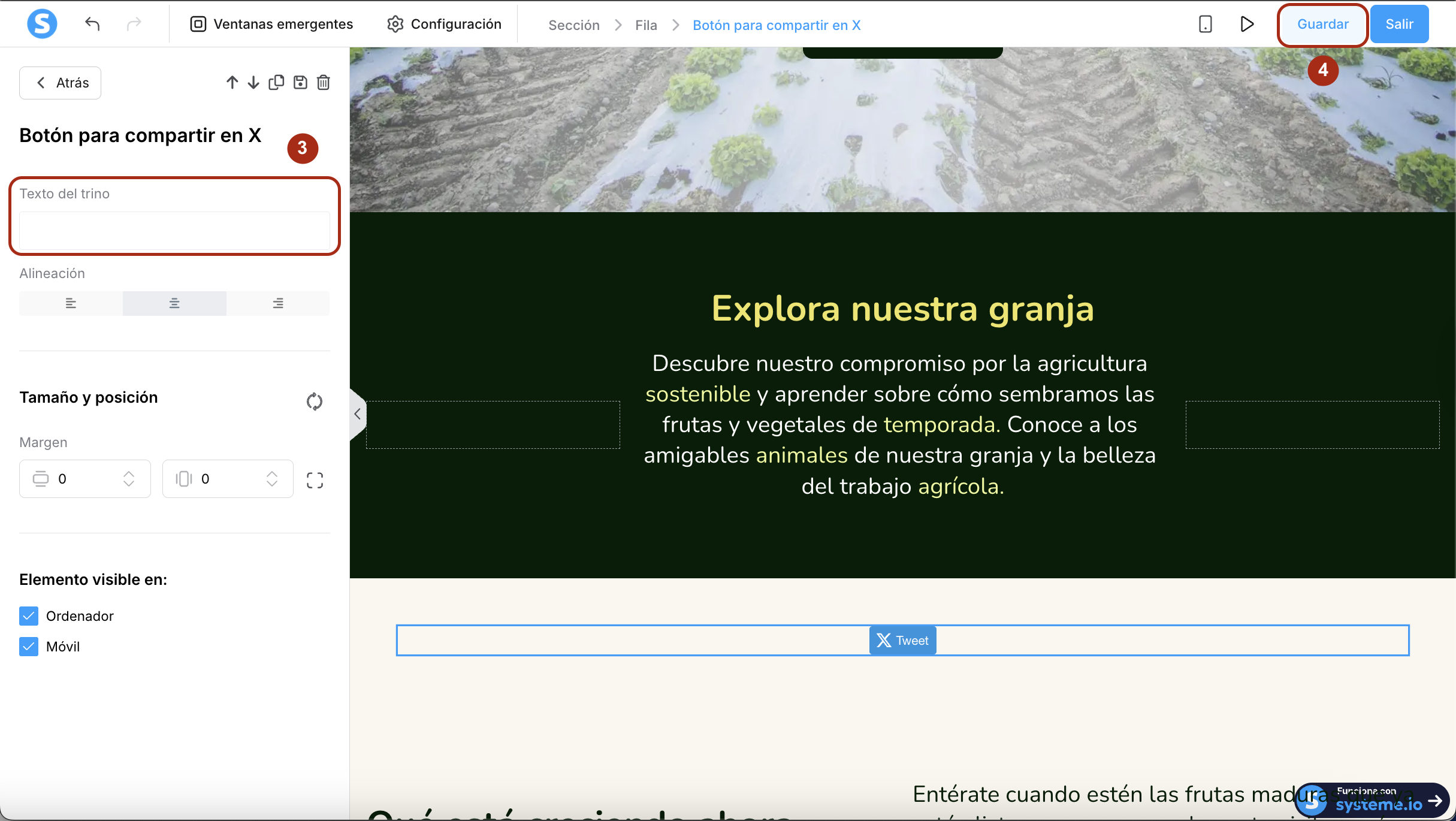Move element down with arrow icon
Viewport: 1456px width, 821px height.
(253, 83)
